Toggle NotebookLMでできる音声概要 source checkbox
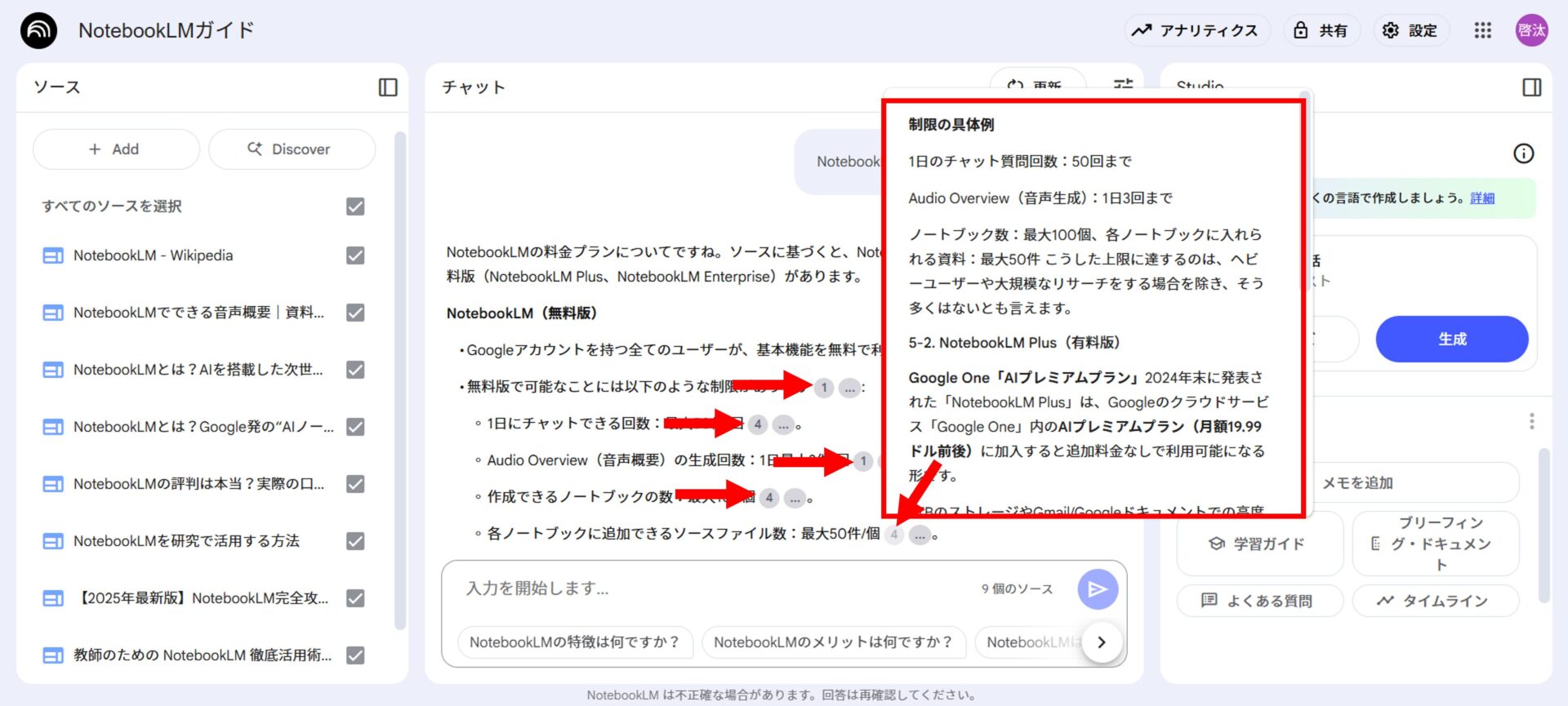Image resolution: width=1568 pixels, height=706 pixels. tap(355, 313)
